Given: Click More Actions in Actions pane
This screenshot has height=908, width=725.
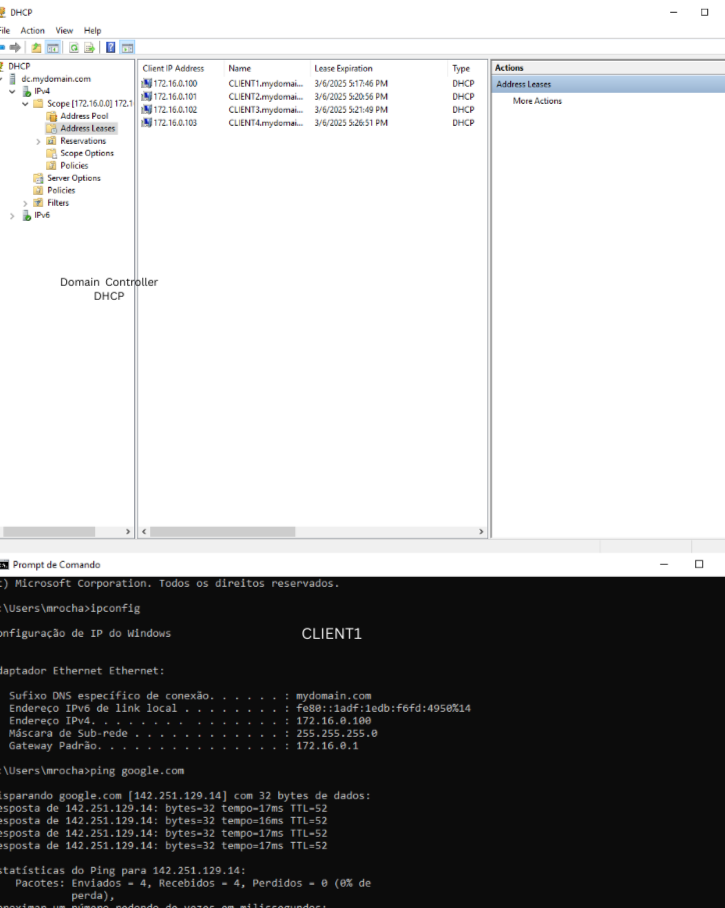Looking at the screenshot, I should coord(537,101).
